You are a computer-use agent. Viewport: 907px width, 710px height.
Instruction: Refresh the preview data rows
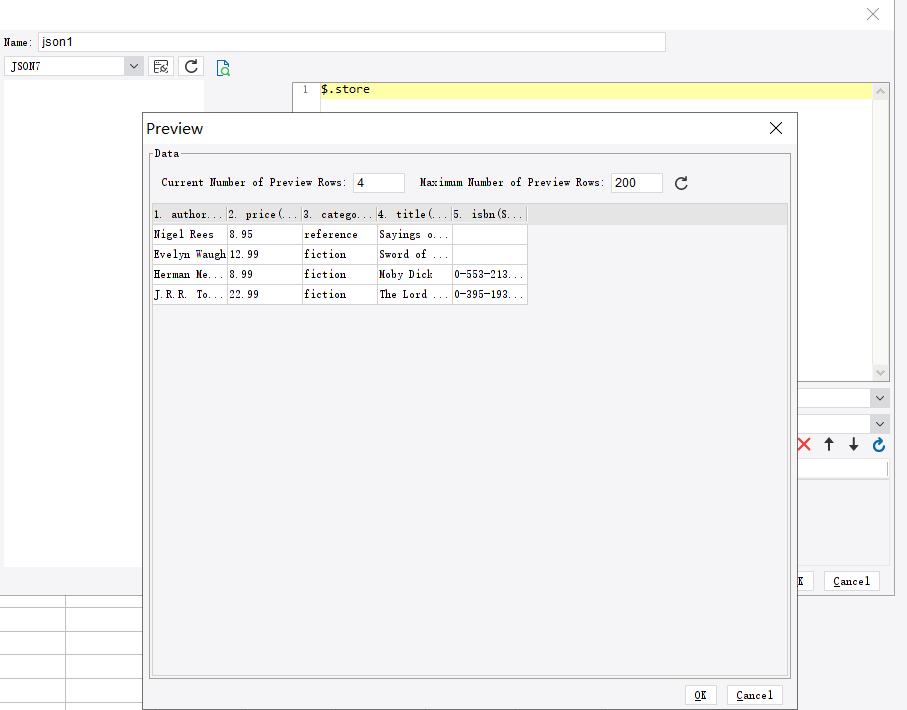[681, 183]
